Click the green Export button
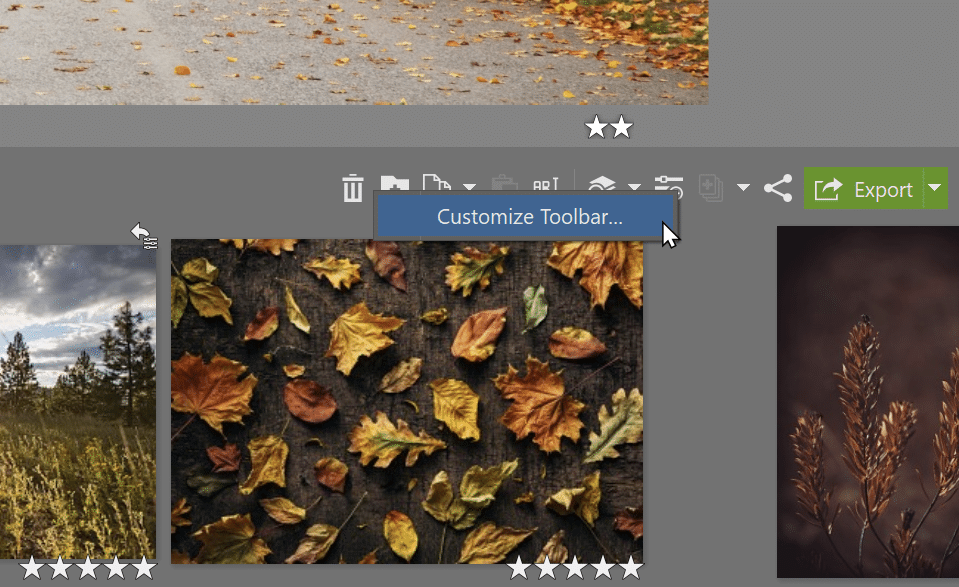Image resolution: width=959 pixels, height=587 pixels. point(873,188)
